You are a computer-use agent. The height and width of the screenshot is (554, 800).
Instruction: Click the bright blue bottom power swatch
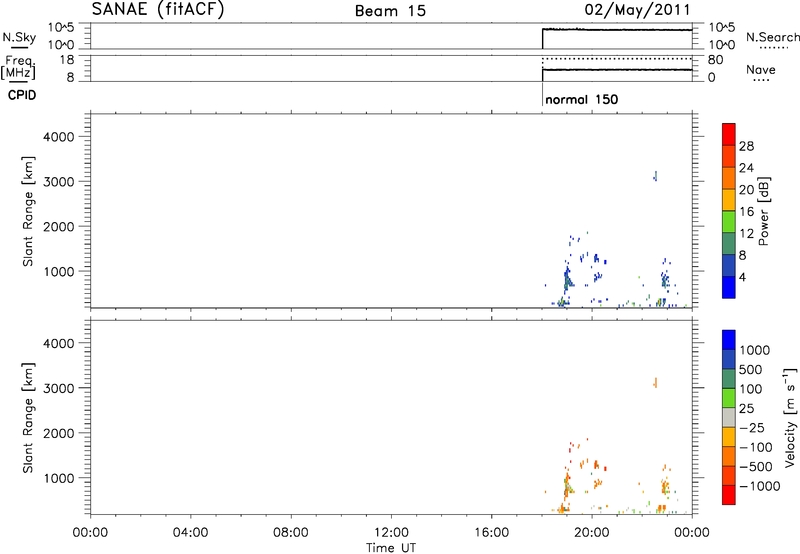point(729,287)
